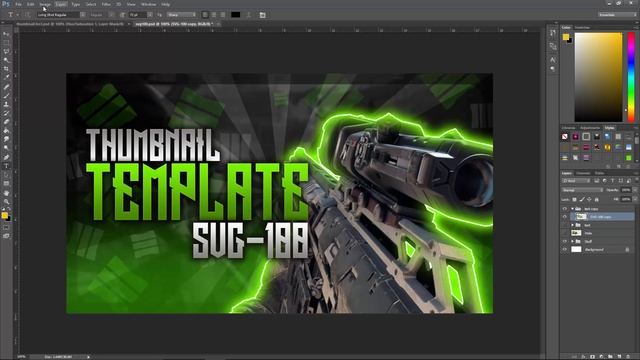Toggle Lock position in Layers panel
Screen dimensions: 640x360
click(x=589, y=199)
